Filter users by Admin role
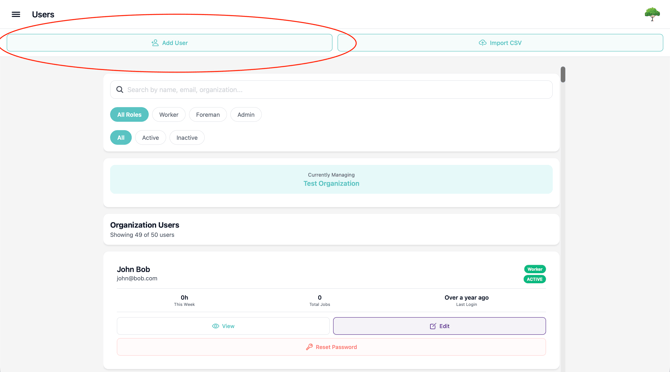This screenshot has width=670, height=372. point(246,114)
